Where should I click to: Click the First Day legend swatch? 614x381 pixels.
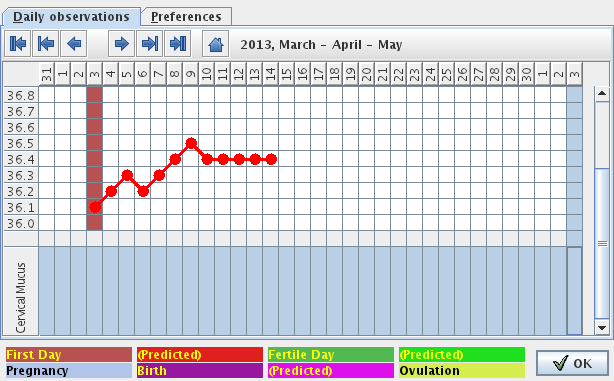tap(69, 354)
